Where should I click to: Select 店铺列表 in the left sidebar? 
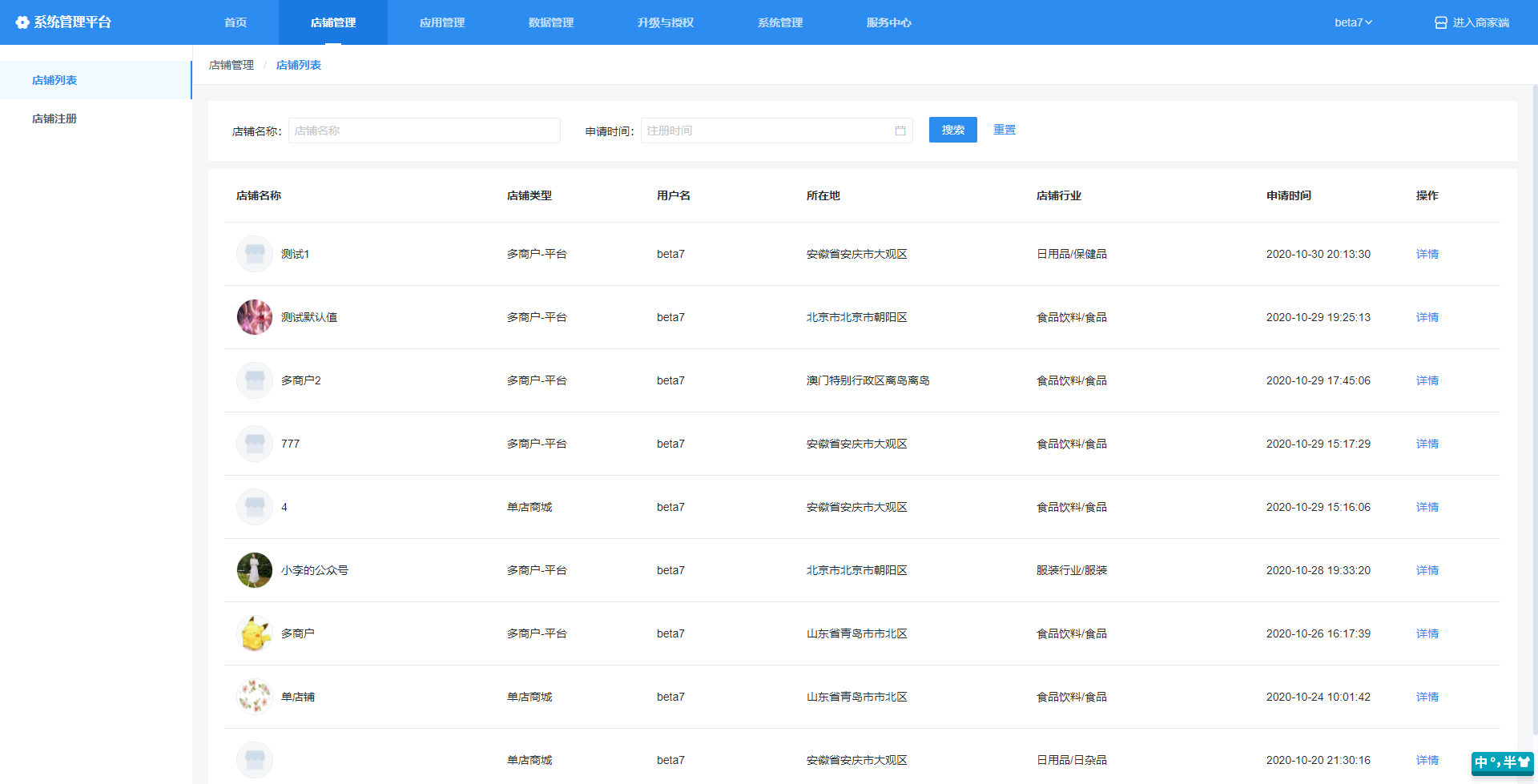coord(96,80)
